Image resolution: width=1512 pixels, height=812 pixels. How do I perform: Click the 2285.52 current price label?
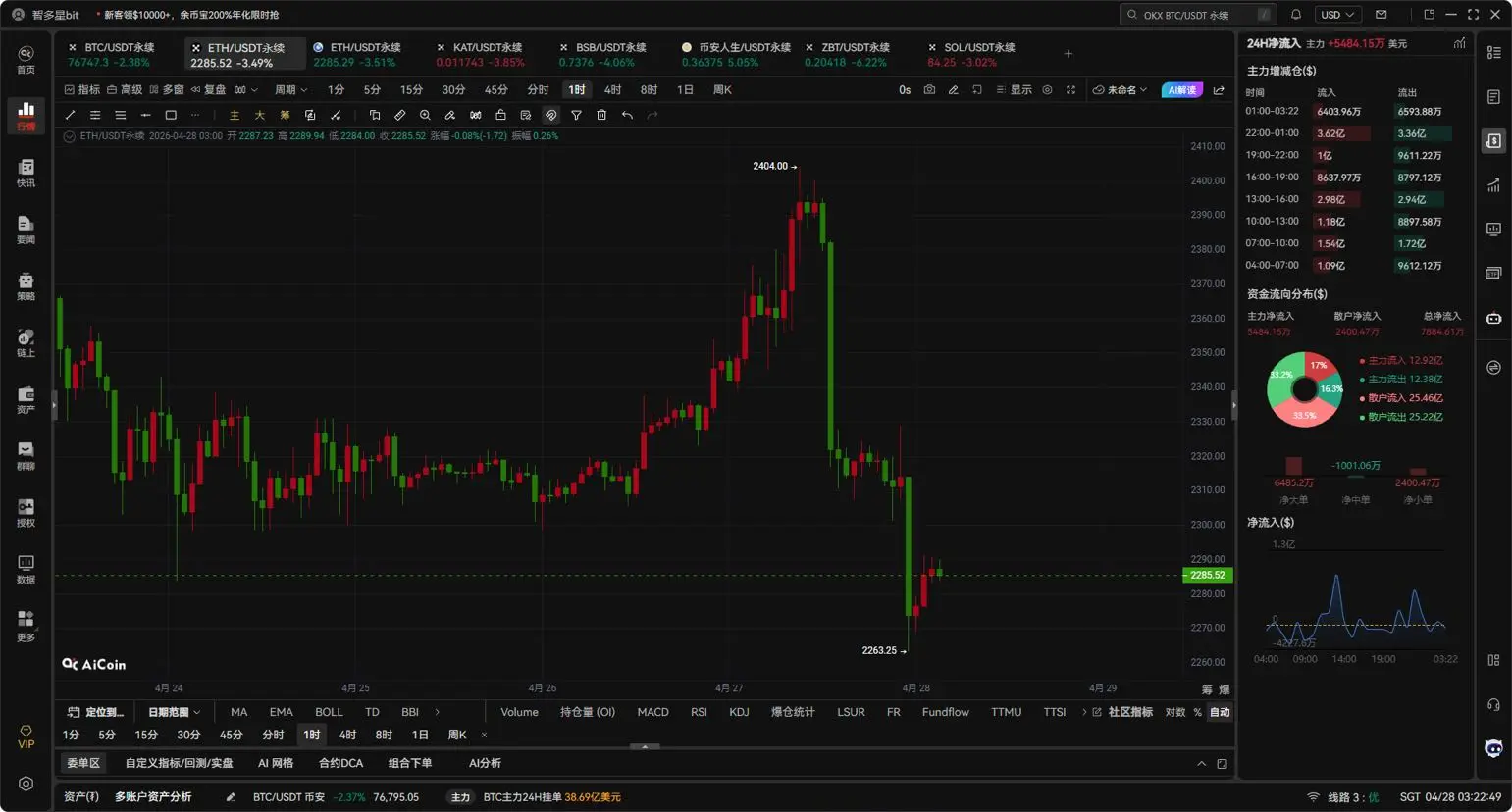click(1207, 576)
